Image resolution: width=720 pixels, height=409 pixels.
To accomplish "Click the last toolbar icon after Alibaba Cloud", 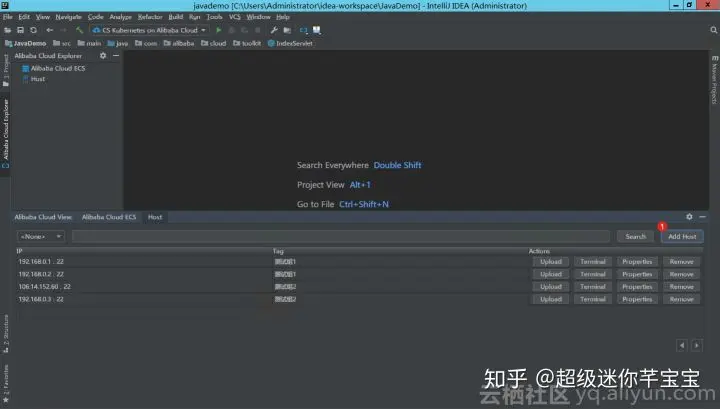I will point(316,30).
